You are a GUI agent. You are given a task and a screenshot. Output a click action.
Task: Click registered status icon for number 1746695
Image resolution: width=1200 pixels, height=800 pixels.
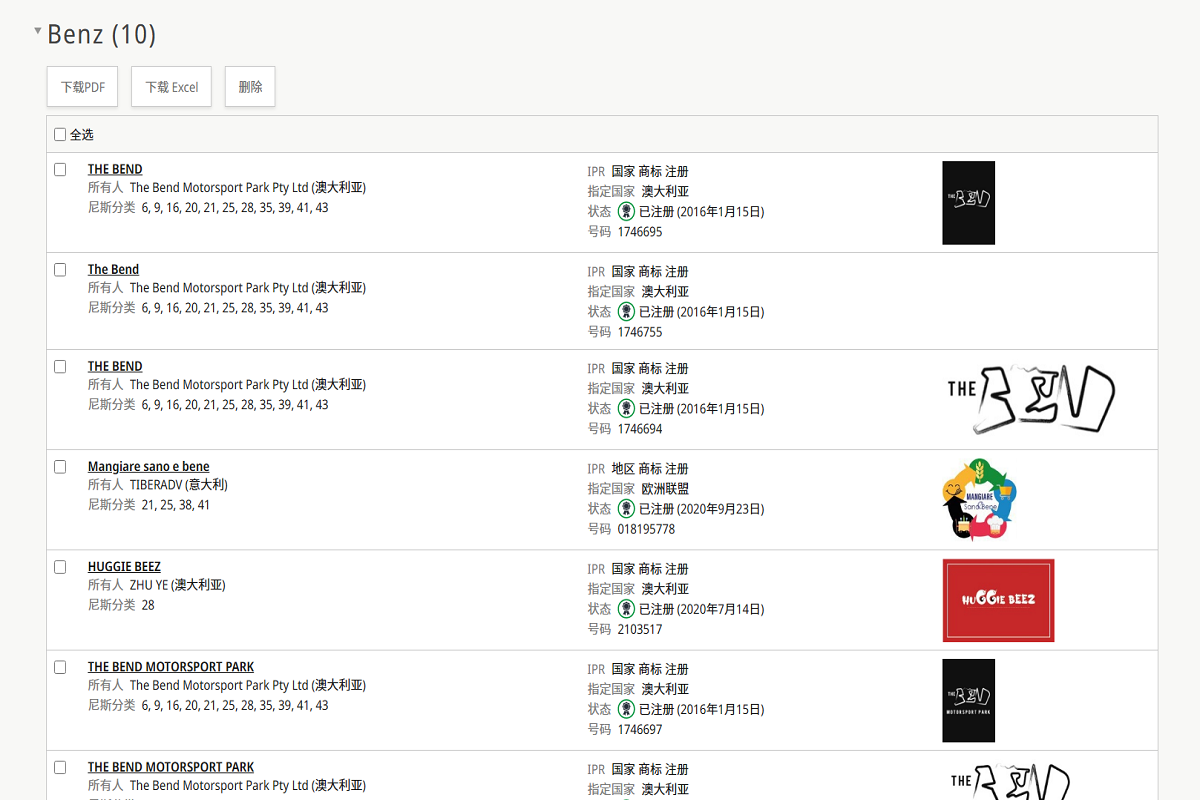click(626, 211)
